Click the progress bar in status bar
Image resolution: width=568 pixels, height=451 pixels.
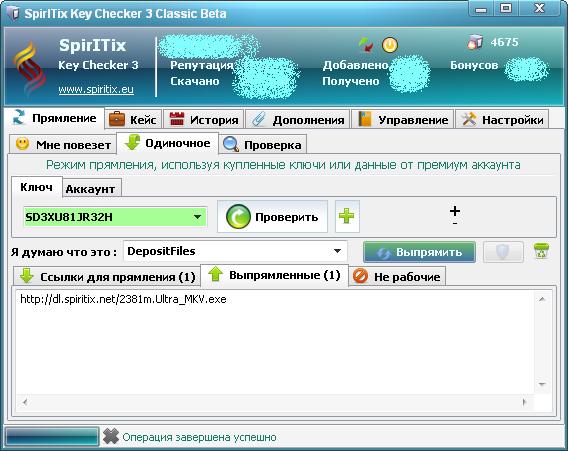click(52, 436)
